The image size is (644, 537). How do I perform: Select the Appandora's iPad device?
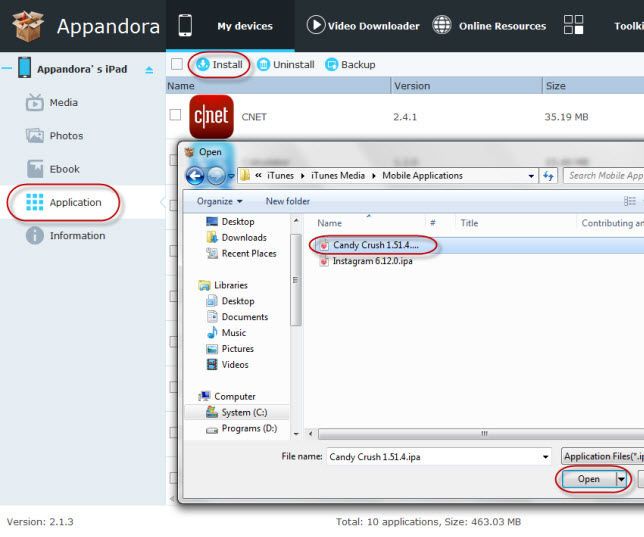click(x=82, y=69)
